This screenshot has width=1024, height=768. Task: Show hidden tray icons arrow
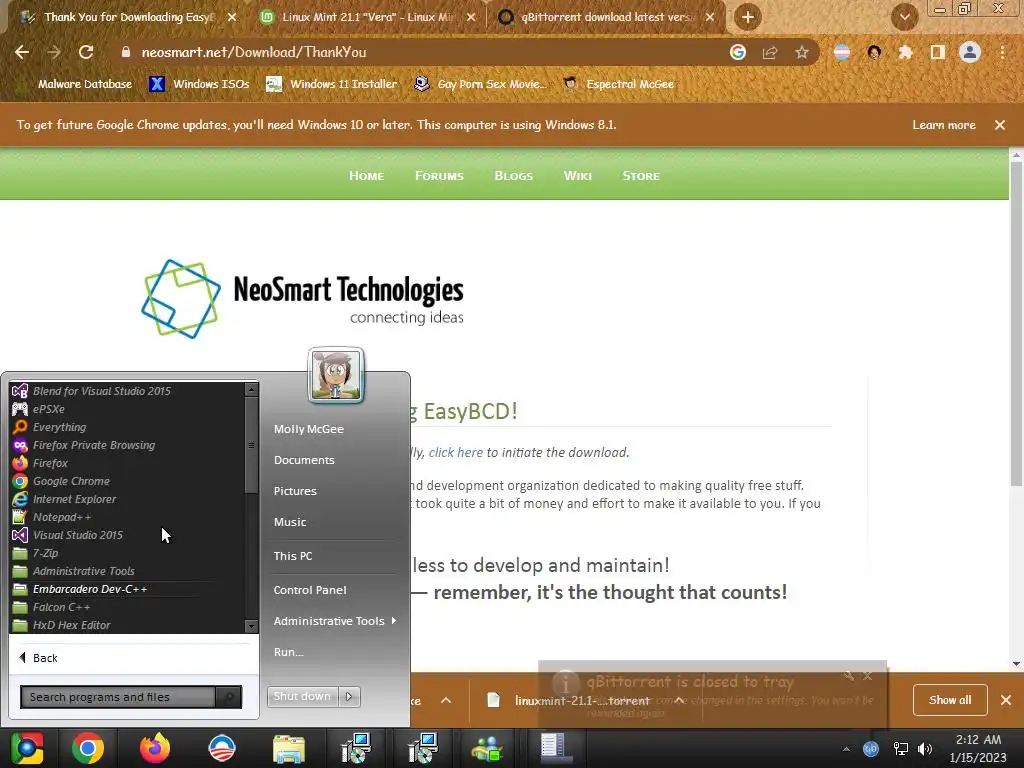pyautogui.click(x=846, y=749)
